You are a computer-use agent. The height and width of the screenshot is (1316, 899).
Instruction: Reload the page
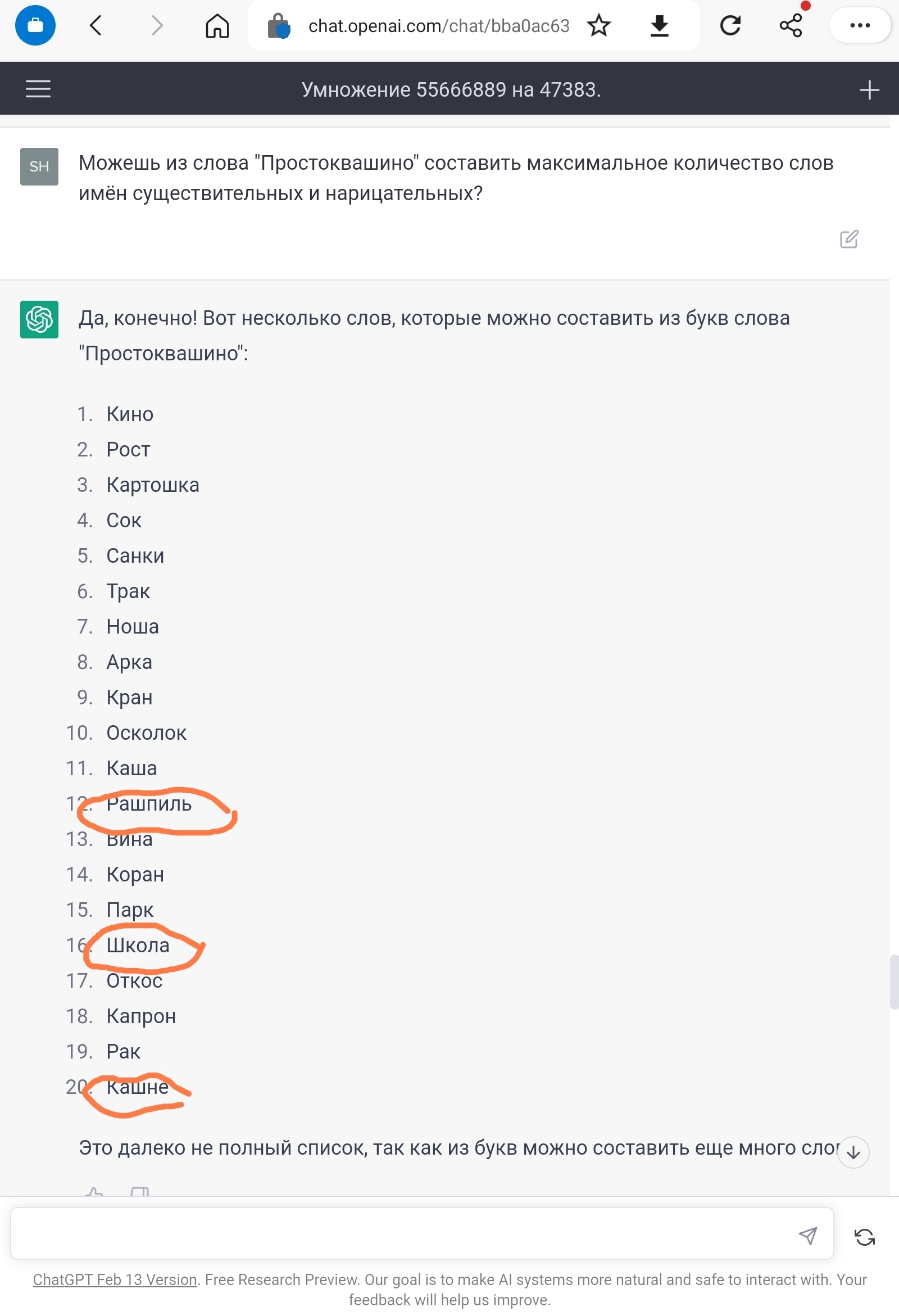pos(730,26)
